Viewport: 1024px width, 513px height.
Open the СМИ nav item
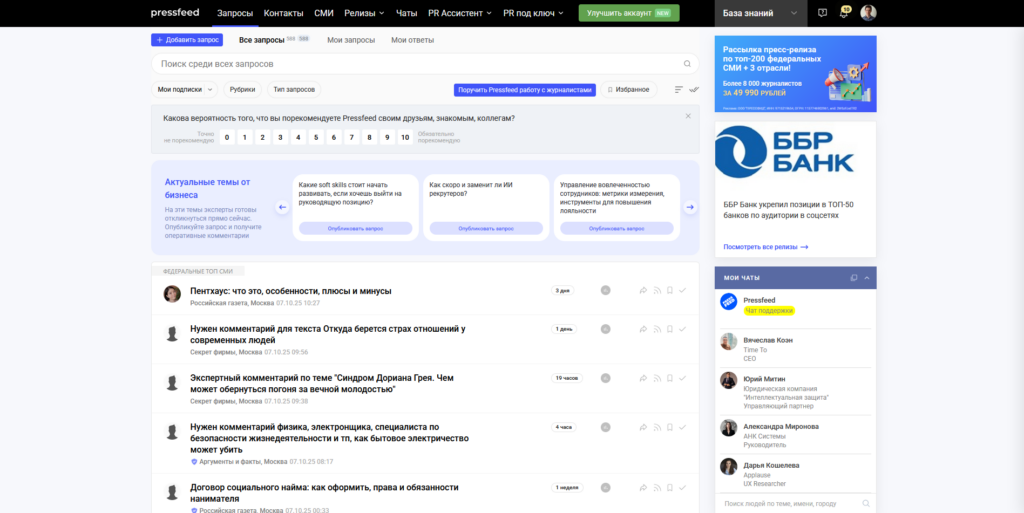coord(324,13)
